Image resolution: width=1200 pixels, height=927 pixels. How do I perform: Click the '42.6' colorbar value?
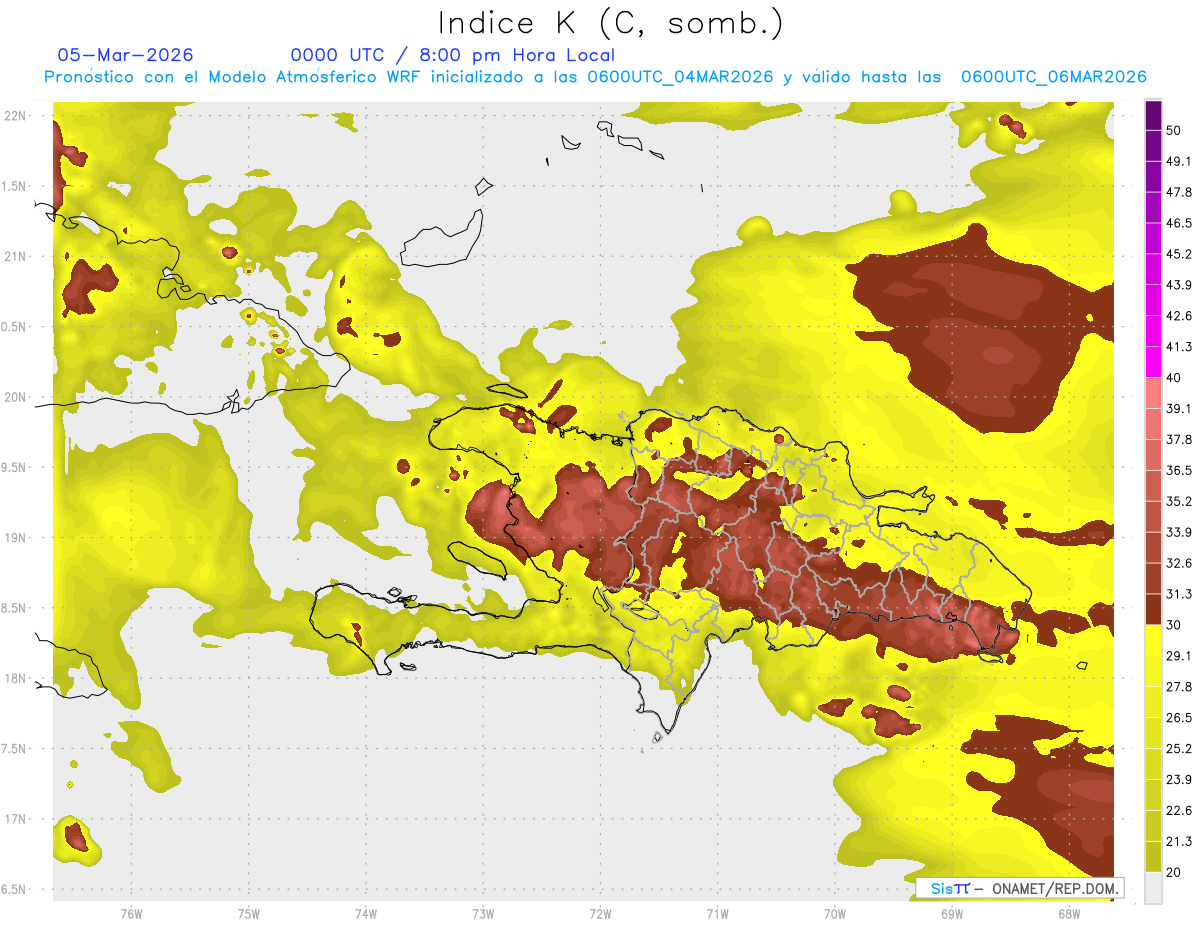pos(1179,316)
